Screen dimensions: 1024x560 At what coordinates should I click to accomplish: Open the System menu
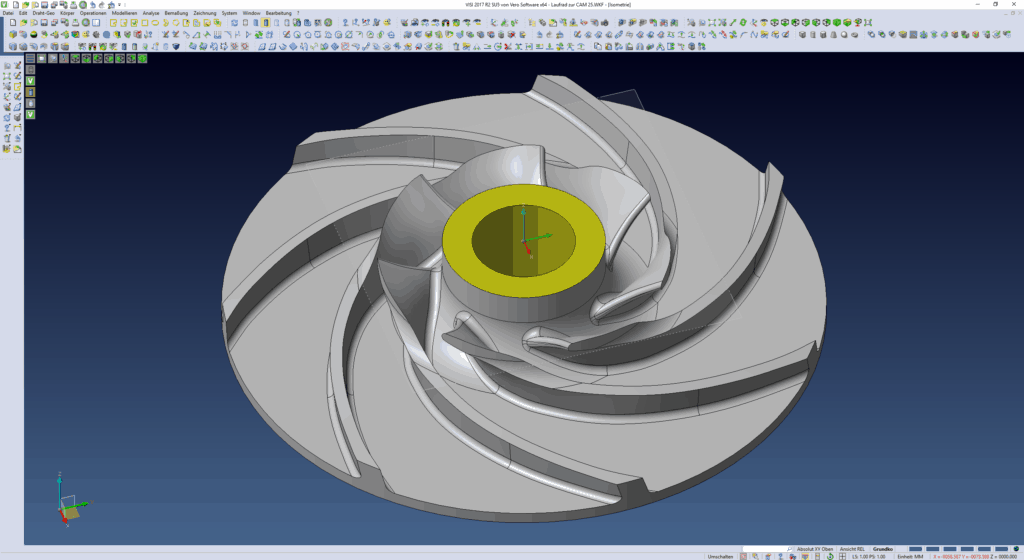pyautogui.click(x=229, y=13)
